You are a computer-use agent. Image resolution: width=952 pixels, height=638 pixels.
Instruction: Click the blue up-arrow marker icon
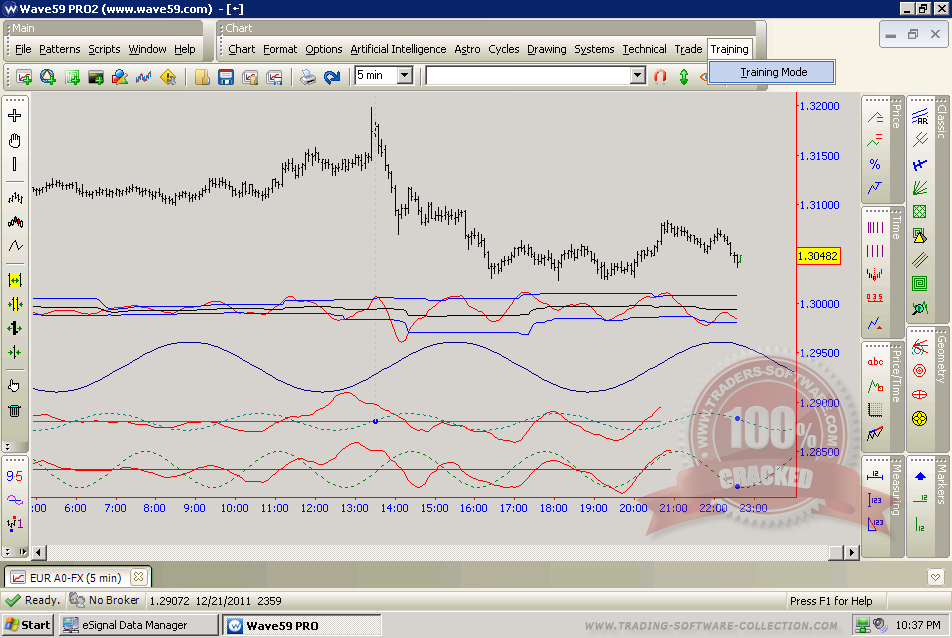[920, 476]
